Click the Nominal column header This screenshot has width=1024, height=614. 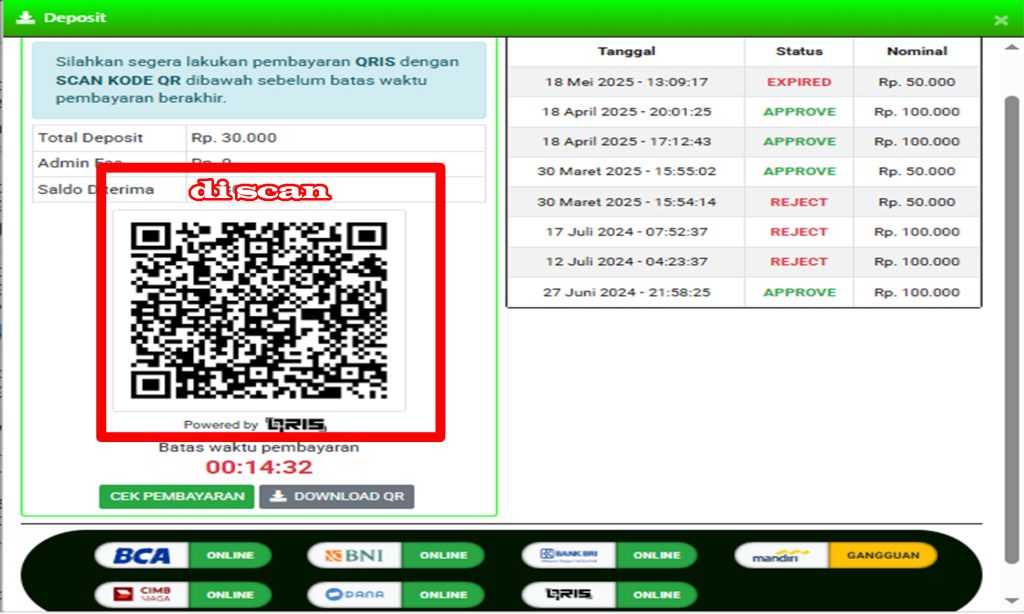[x=917, y=51]
